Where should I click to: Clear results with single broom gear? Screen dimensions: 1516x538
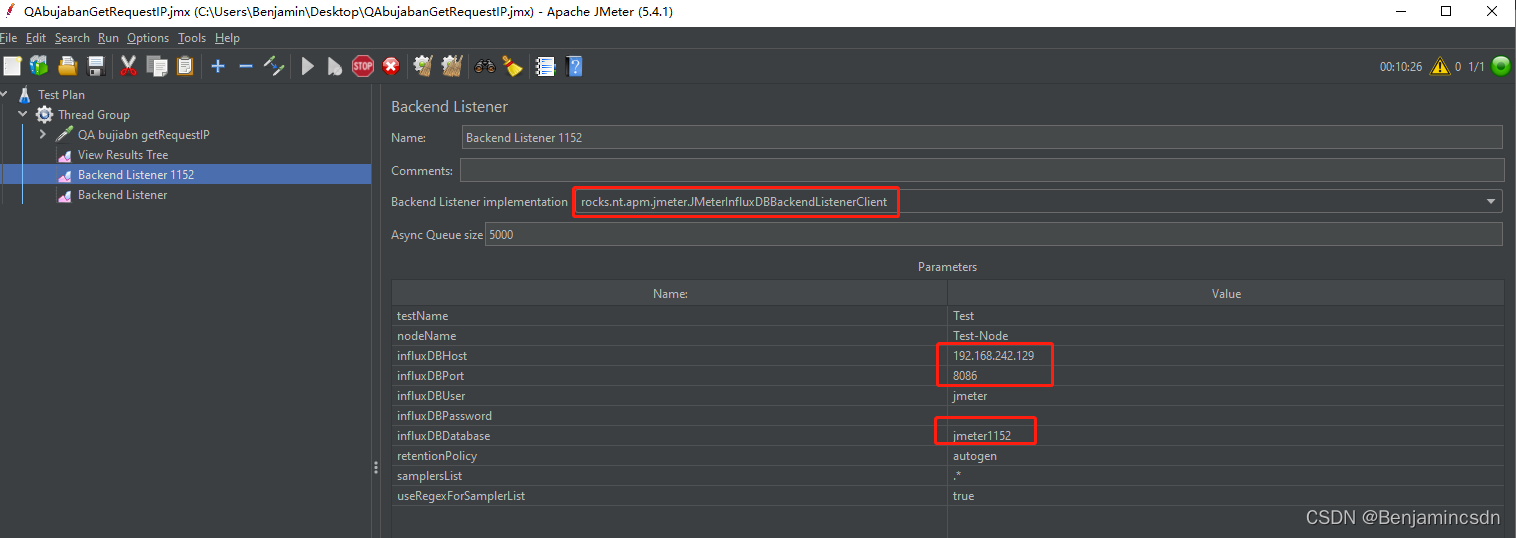[423, 66]
